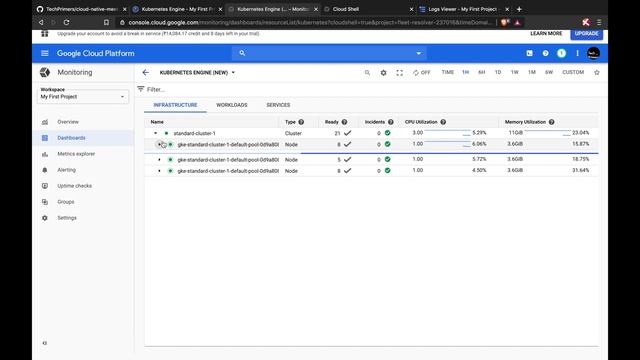The height and width of the screenshot is (360, 640).
Task: Open the hamburger navigation menu
Action: coord(44,53)
